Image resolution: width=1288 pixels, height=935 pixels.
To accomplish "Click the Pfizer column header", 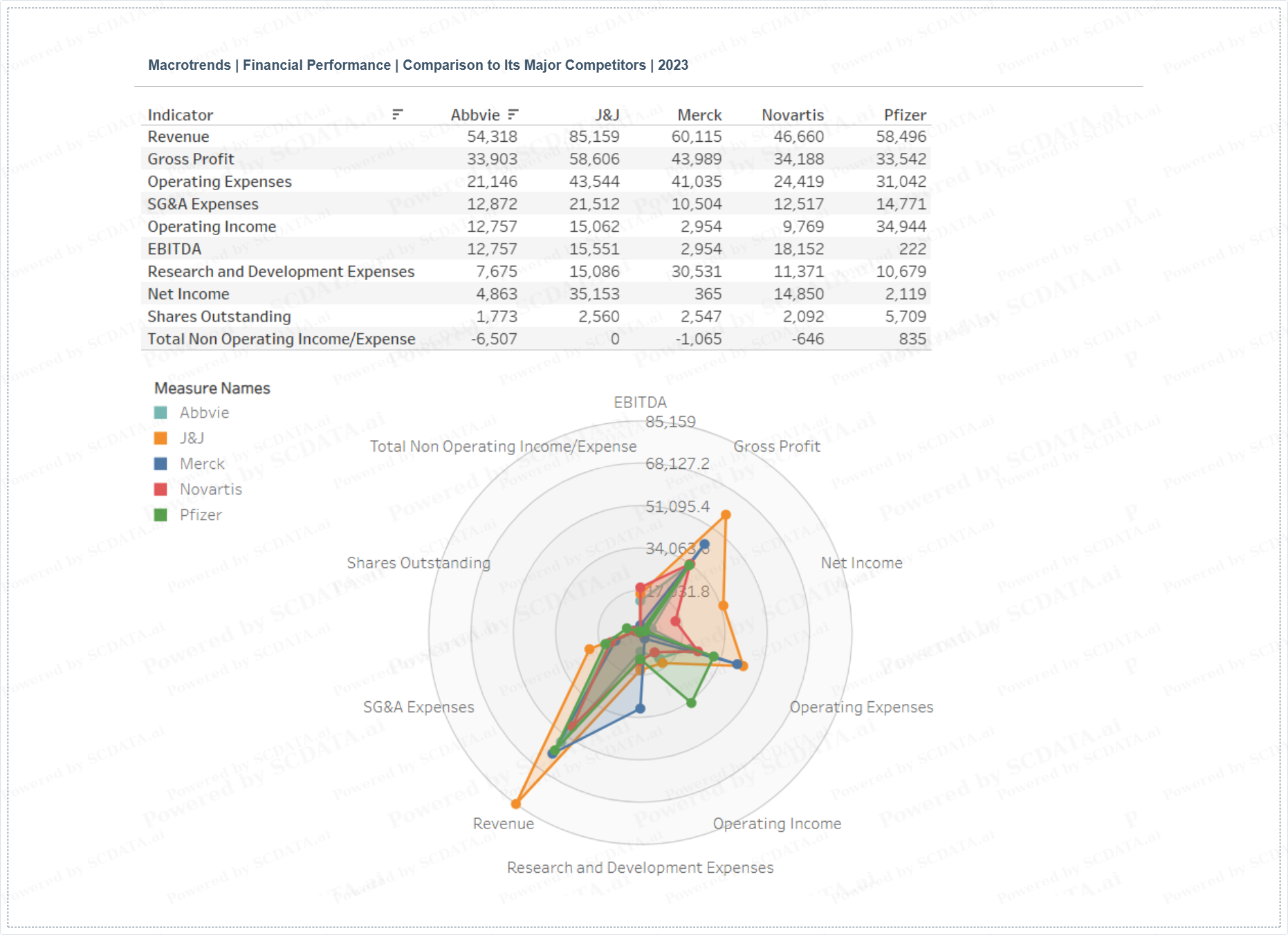I will coord(904,115).
